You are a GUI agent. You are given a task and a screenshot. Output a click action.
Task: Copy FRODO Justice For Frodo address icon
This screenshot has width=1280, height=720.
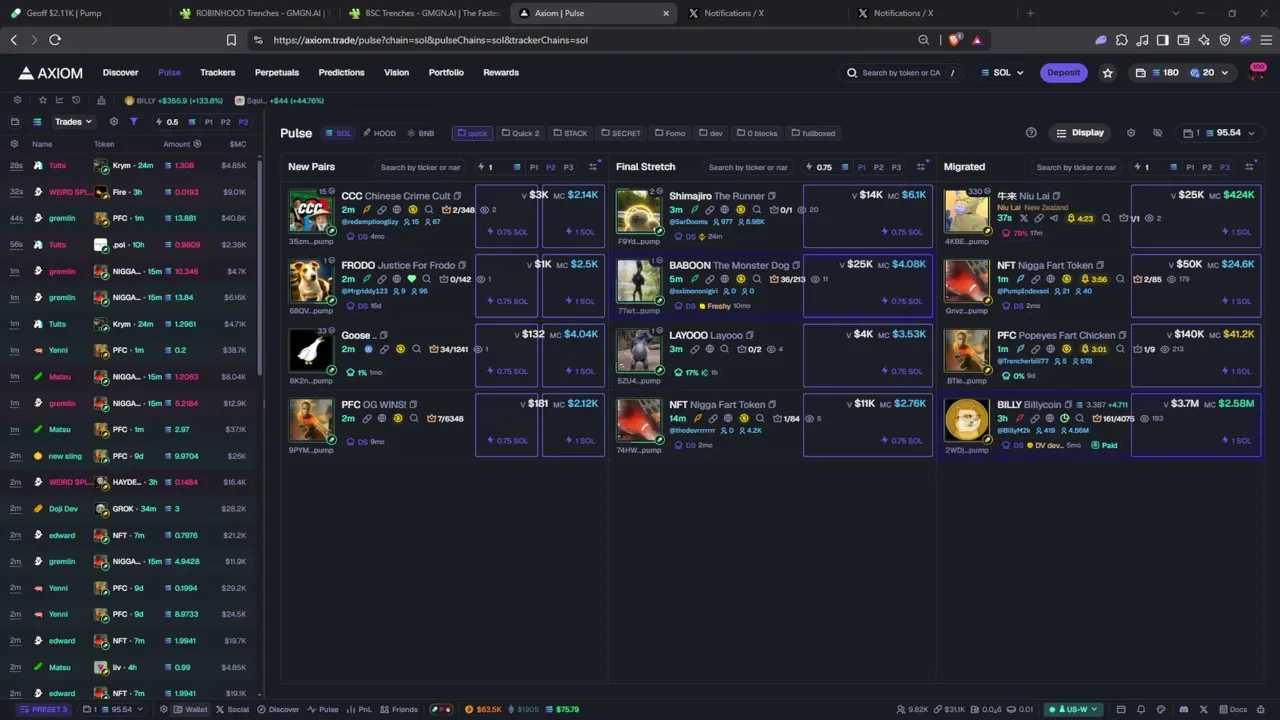point(462,265)
